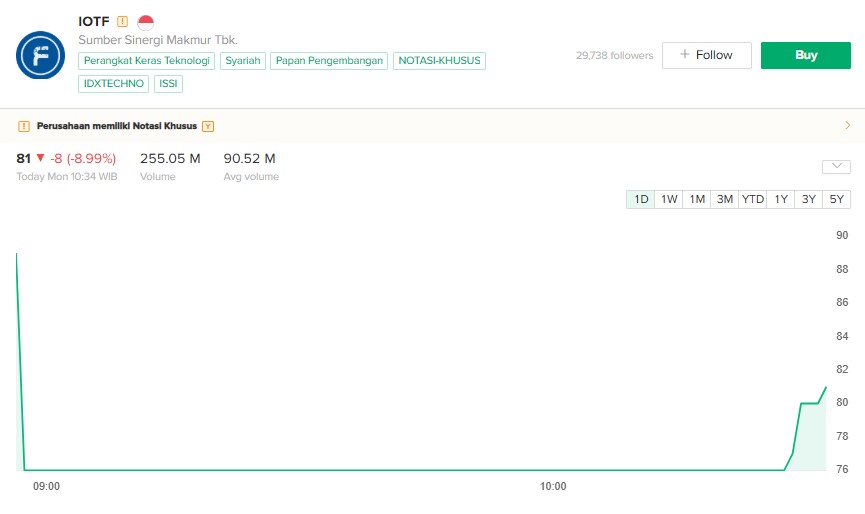Switch chart range to 1W

point(669,199)
